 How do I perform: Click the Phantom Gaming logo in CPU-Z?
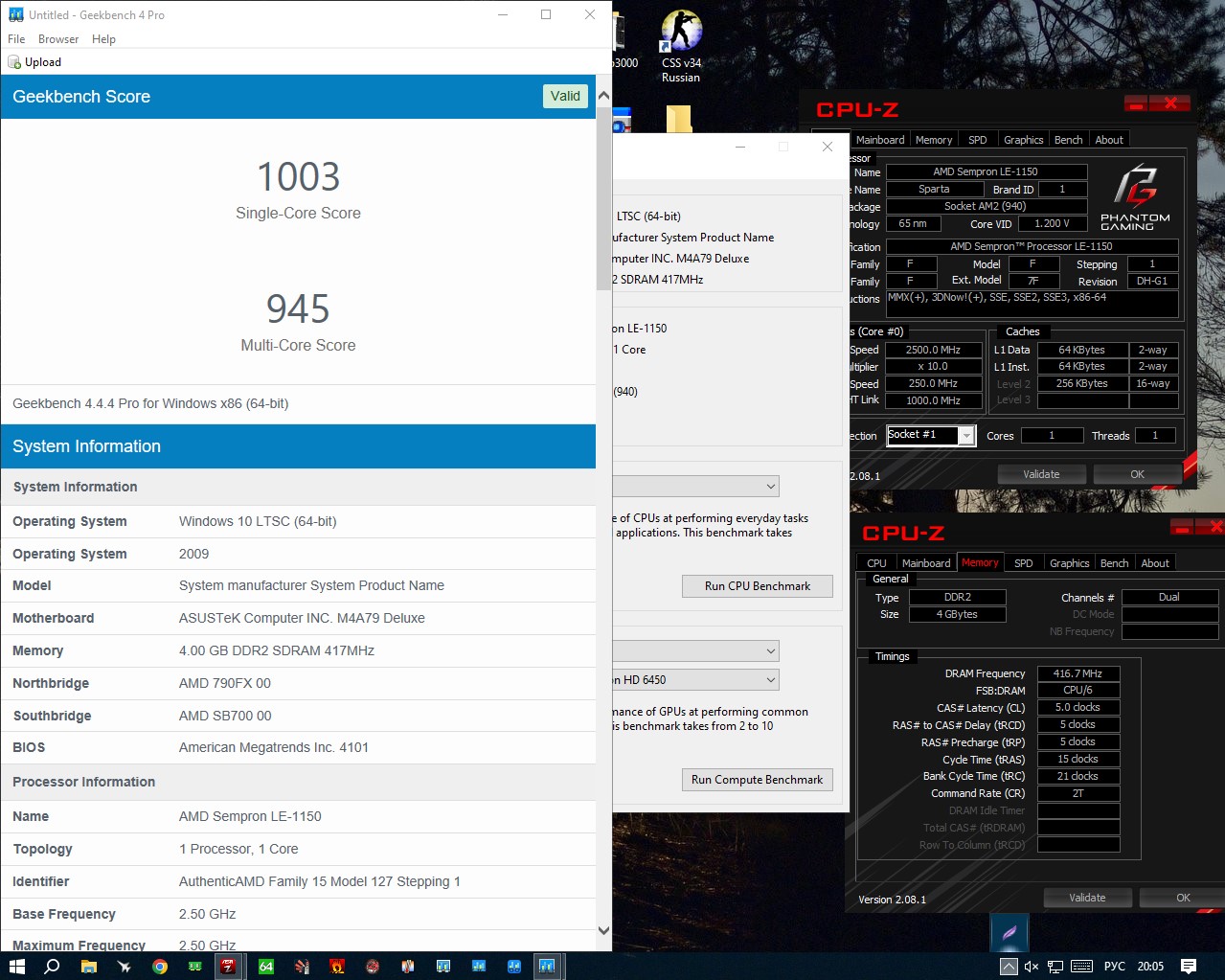[1135, 196]
